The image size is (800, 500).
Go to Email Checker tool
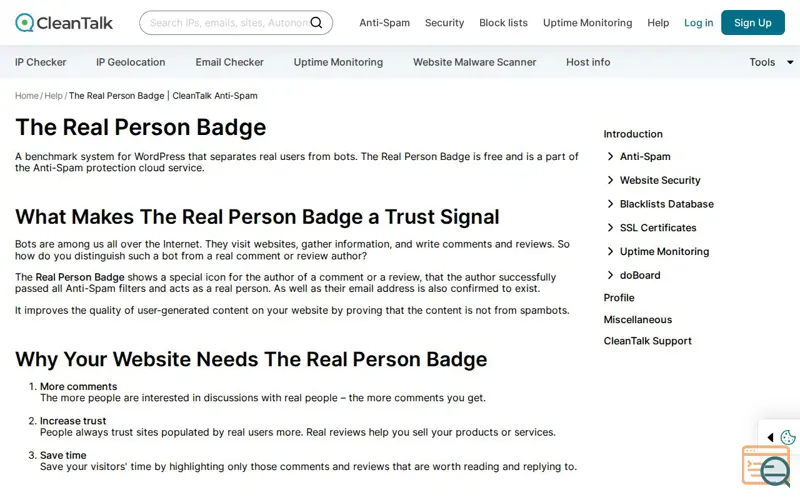click(x=230, y=62)
